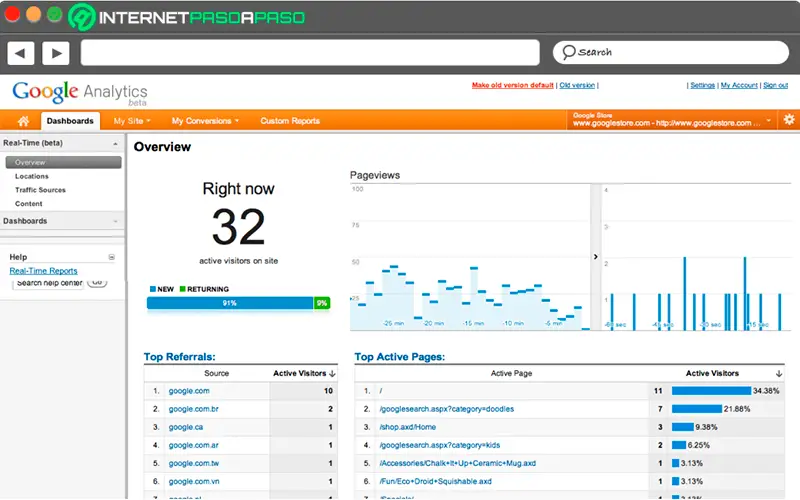Open the Real-Time Reports help link

(x=43, y=271)
